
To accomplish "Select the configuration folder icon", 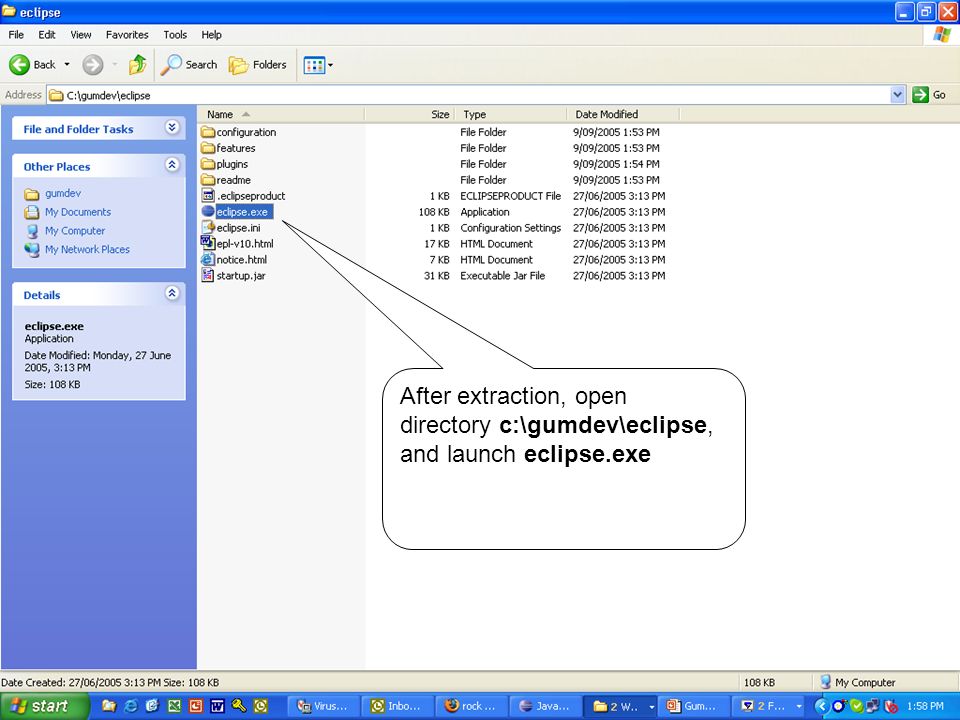I will pos(208,132).
